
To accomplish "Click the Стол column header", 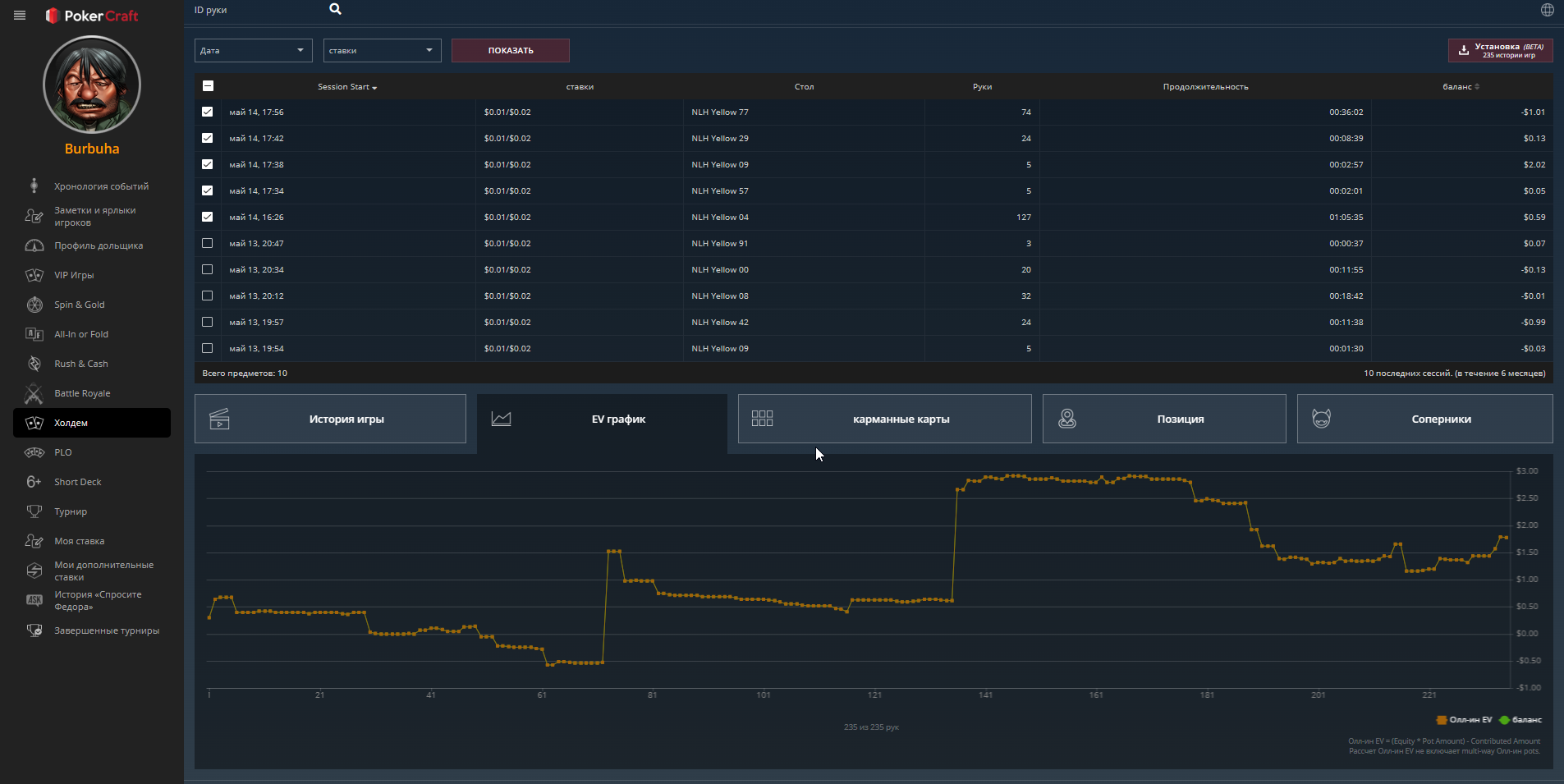I will click(x=804, y=87).
